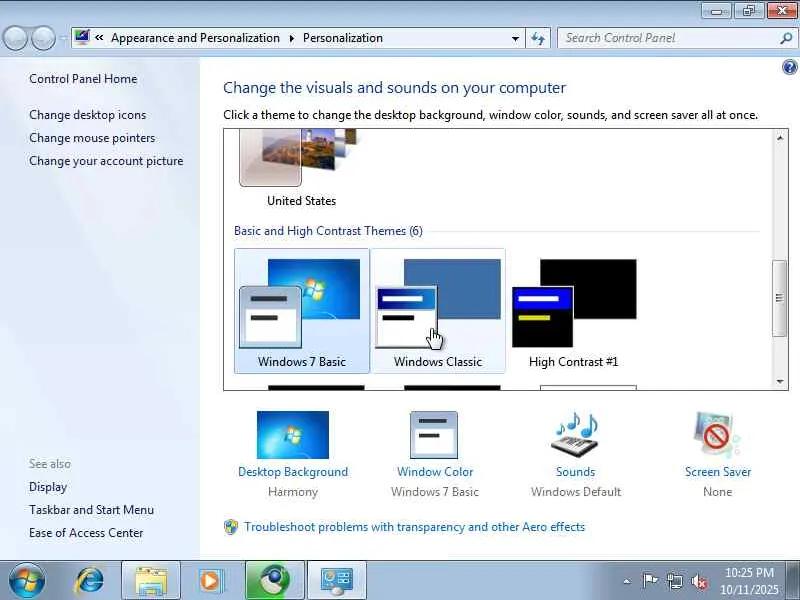Viewport: 800px width, 600px height.
Task: Select the Windows 7 Basic theme
Action: 302,311
